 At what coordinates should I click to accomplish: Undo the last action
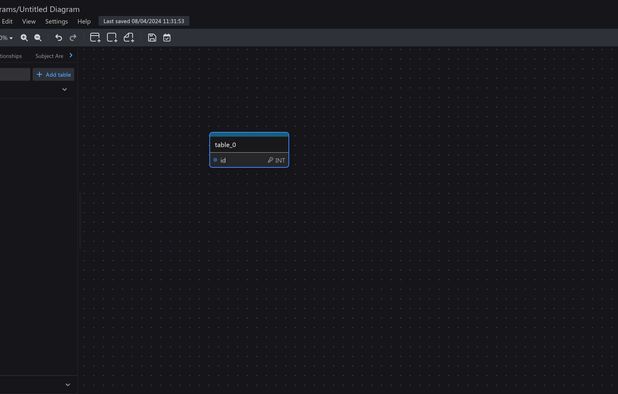point(59,38)
